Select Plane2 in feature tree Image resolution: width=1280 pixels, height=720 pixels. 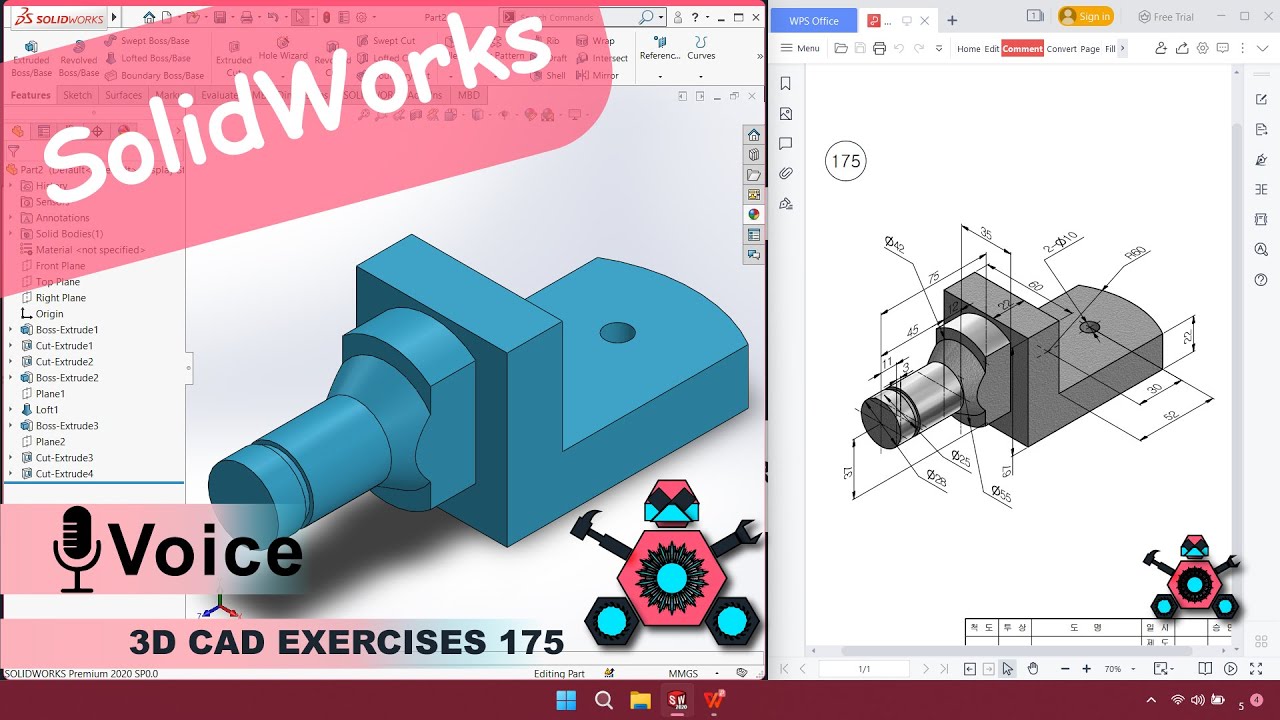pyautogui.click(x=50, y=442)
